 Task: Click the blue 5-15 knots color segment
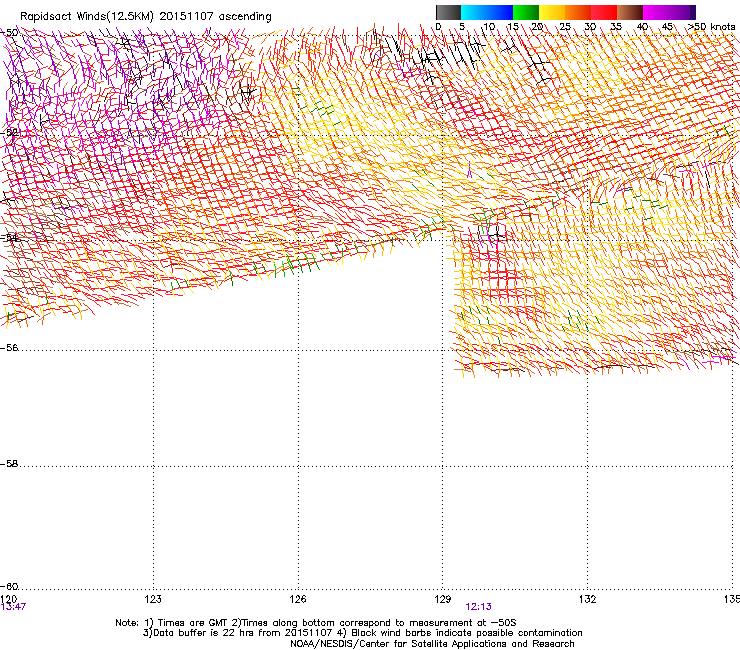pos(487,12)
